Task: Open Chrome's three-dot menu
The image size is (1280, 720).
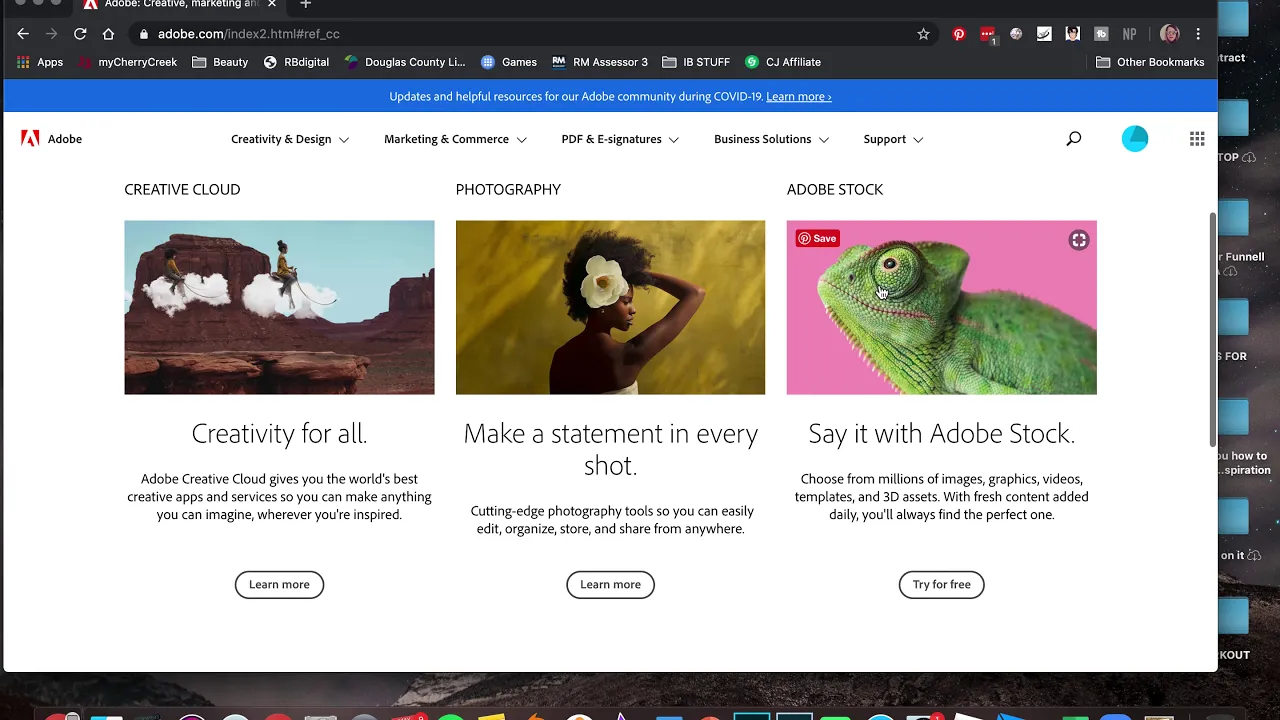Action: click(1198, 34)
